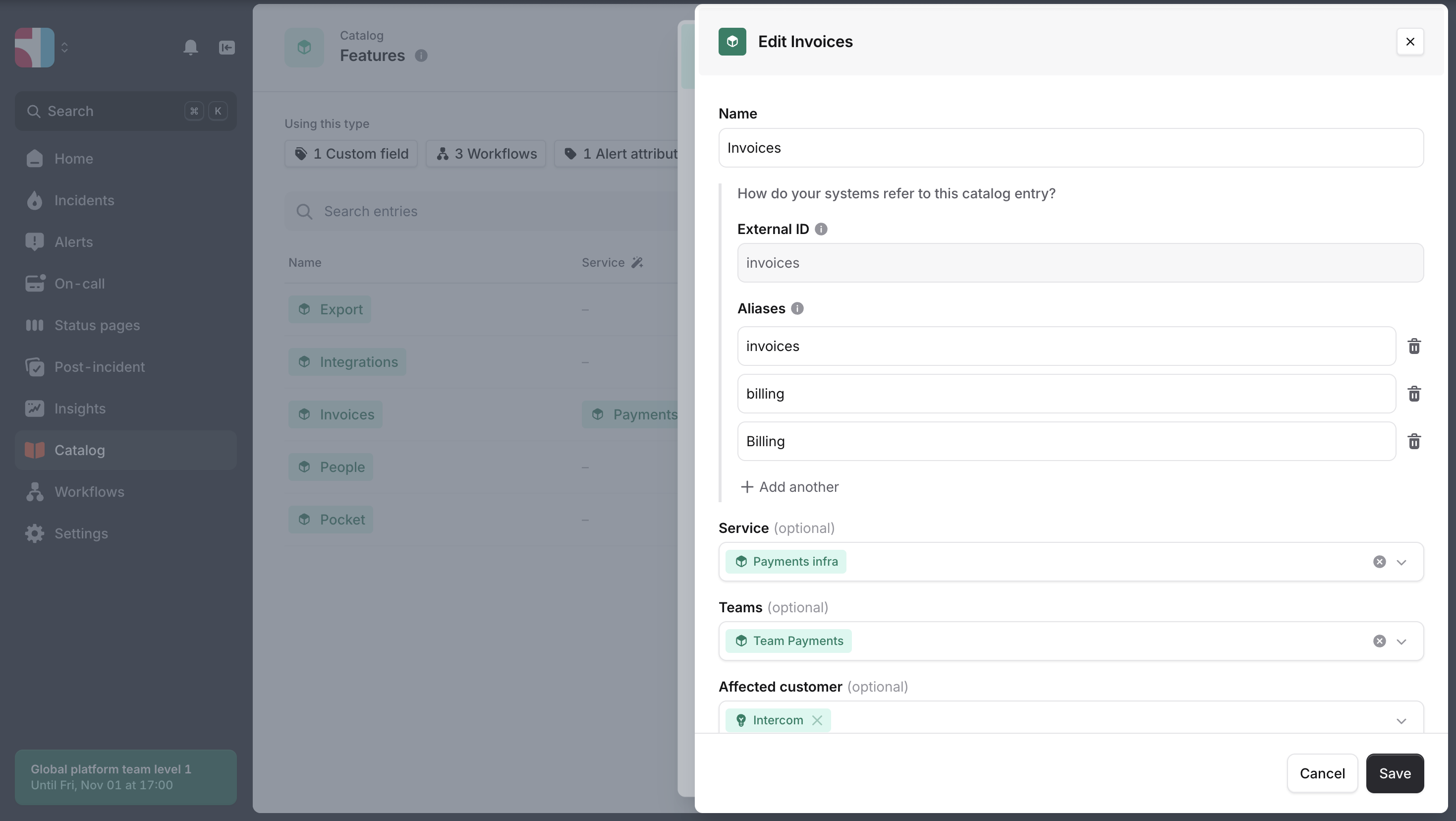This screenshot has width=1456, height=821.
Task: Delete the 'invoices' alias with trash icon
Action: click(1413, 346)
